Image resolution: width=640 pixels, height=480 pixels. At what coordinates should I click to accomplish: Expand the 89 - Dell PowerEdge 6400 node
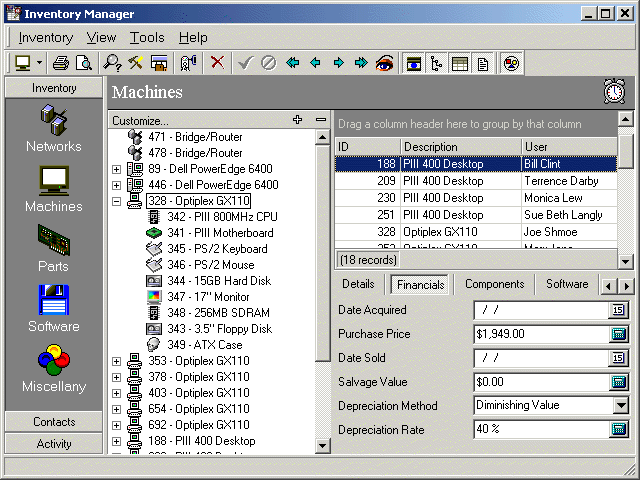(116, 169)
